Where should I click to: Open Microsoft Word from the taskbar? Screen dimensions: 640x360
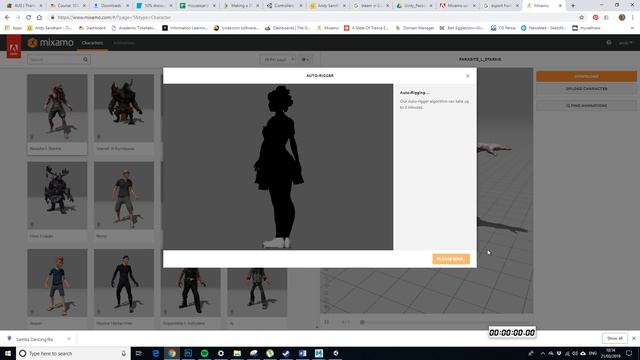point(302,353)
